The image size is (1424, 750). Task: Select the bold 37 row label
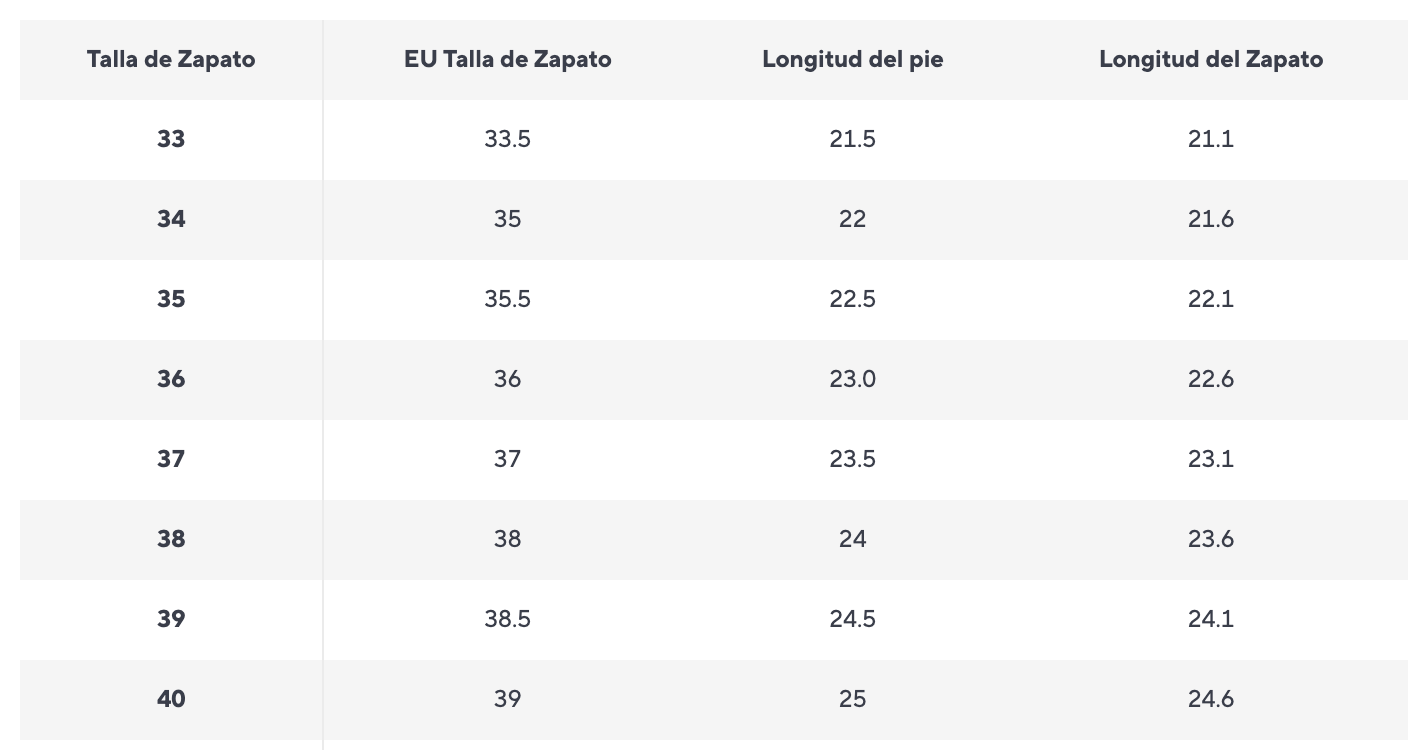171,459
